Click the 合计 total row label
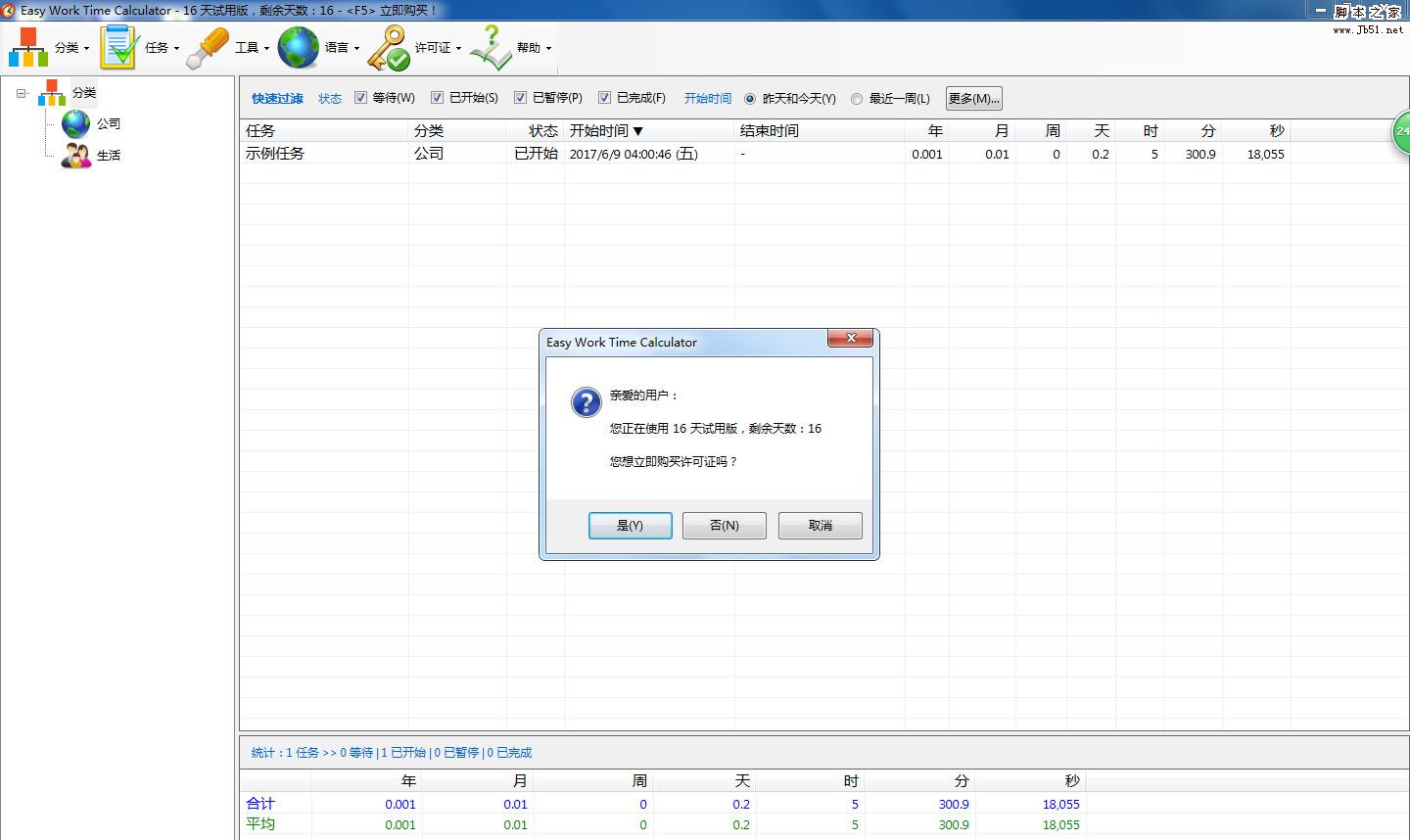 [x=260, y=804]
